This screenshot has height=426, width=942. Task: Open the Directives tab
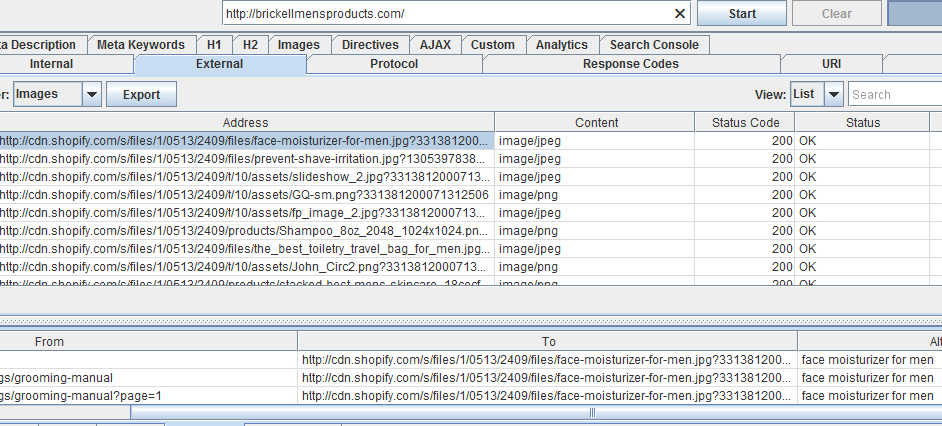point(370,45)
